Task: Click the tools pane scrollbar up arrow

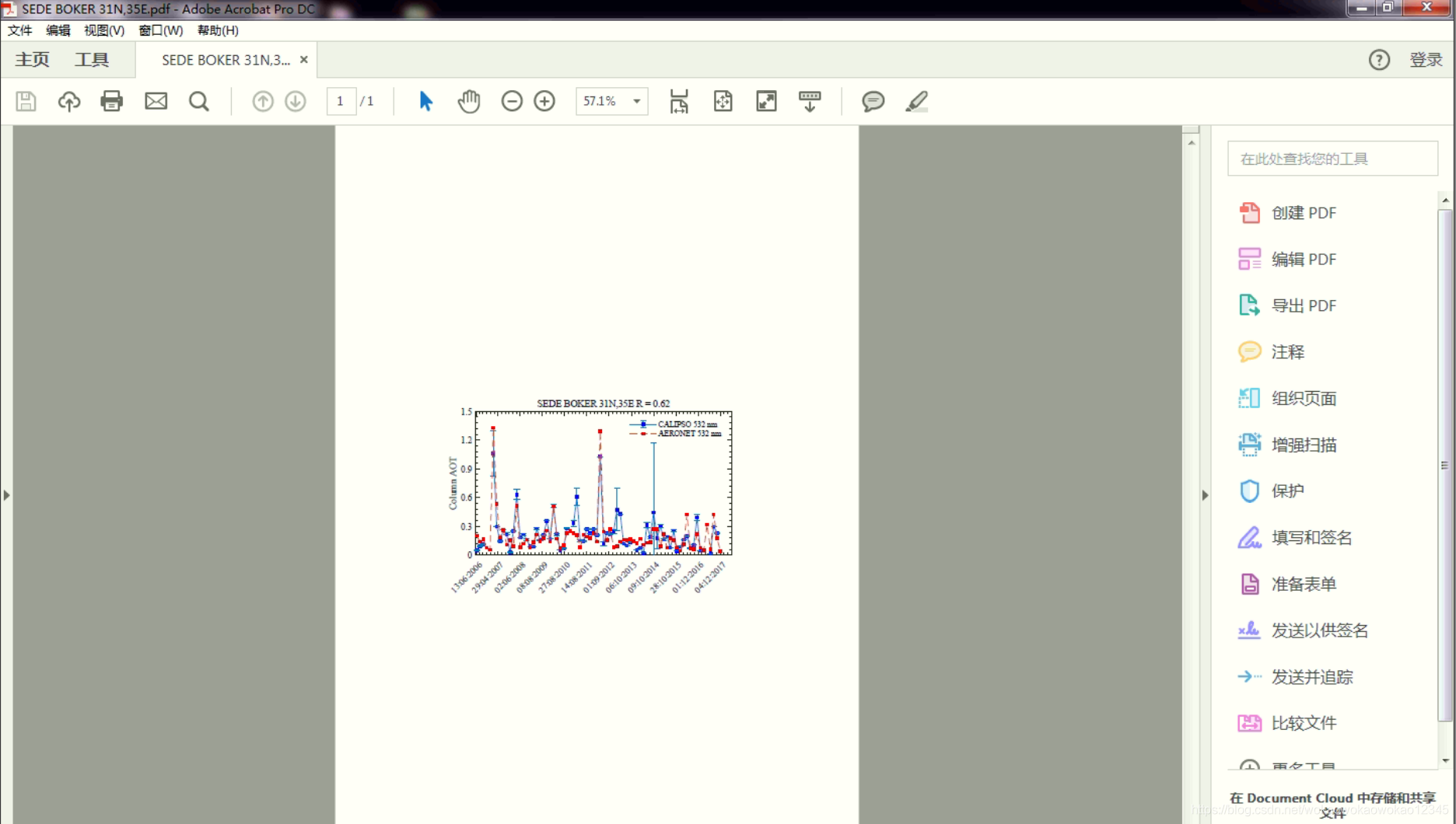Action: click(x=1445, y=200)
